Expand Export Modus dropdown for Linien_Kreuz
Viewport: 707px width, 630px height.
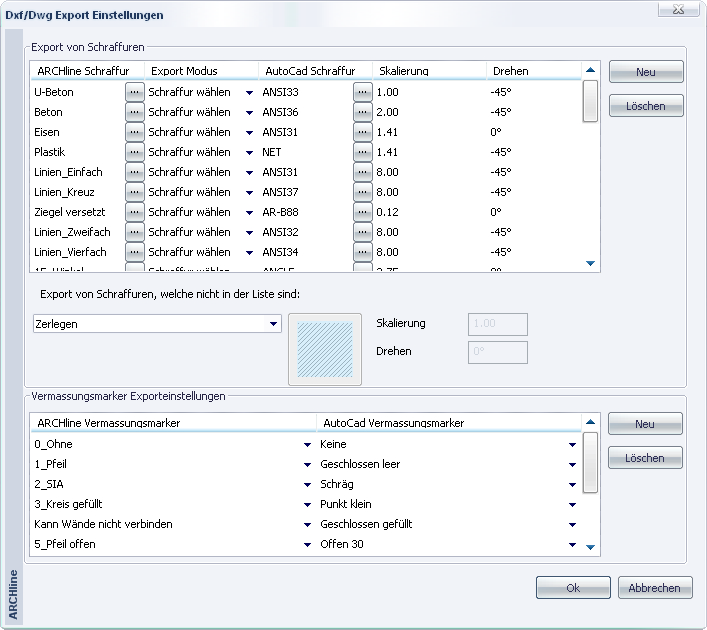click(249, 193)
